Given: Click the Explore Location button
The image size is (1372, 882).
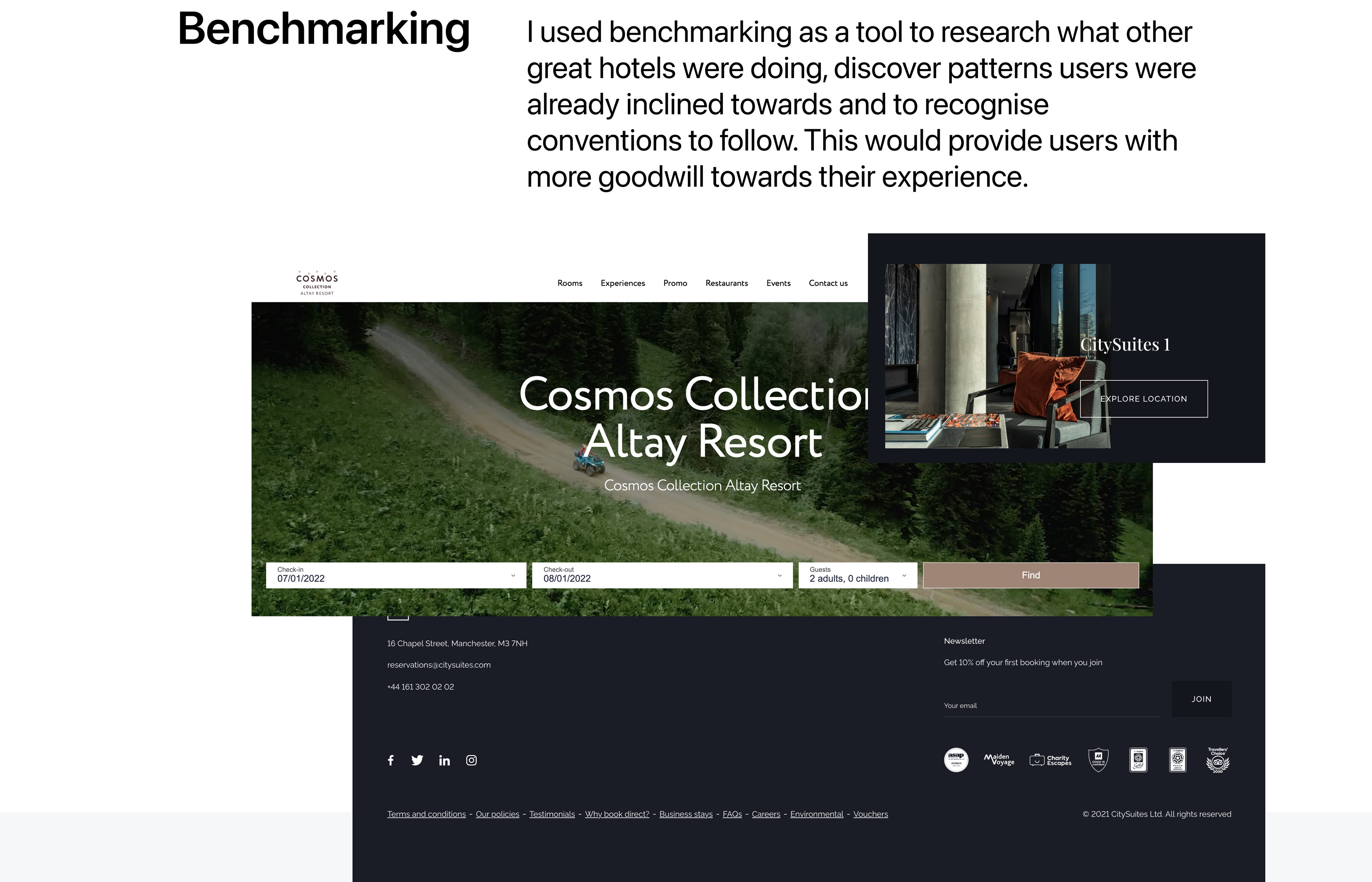Looking at the screenshot, I should click(1143, 399).
